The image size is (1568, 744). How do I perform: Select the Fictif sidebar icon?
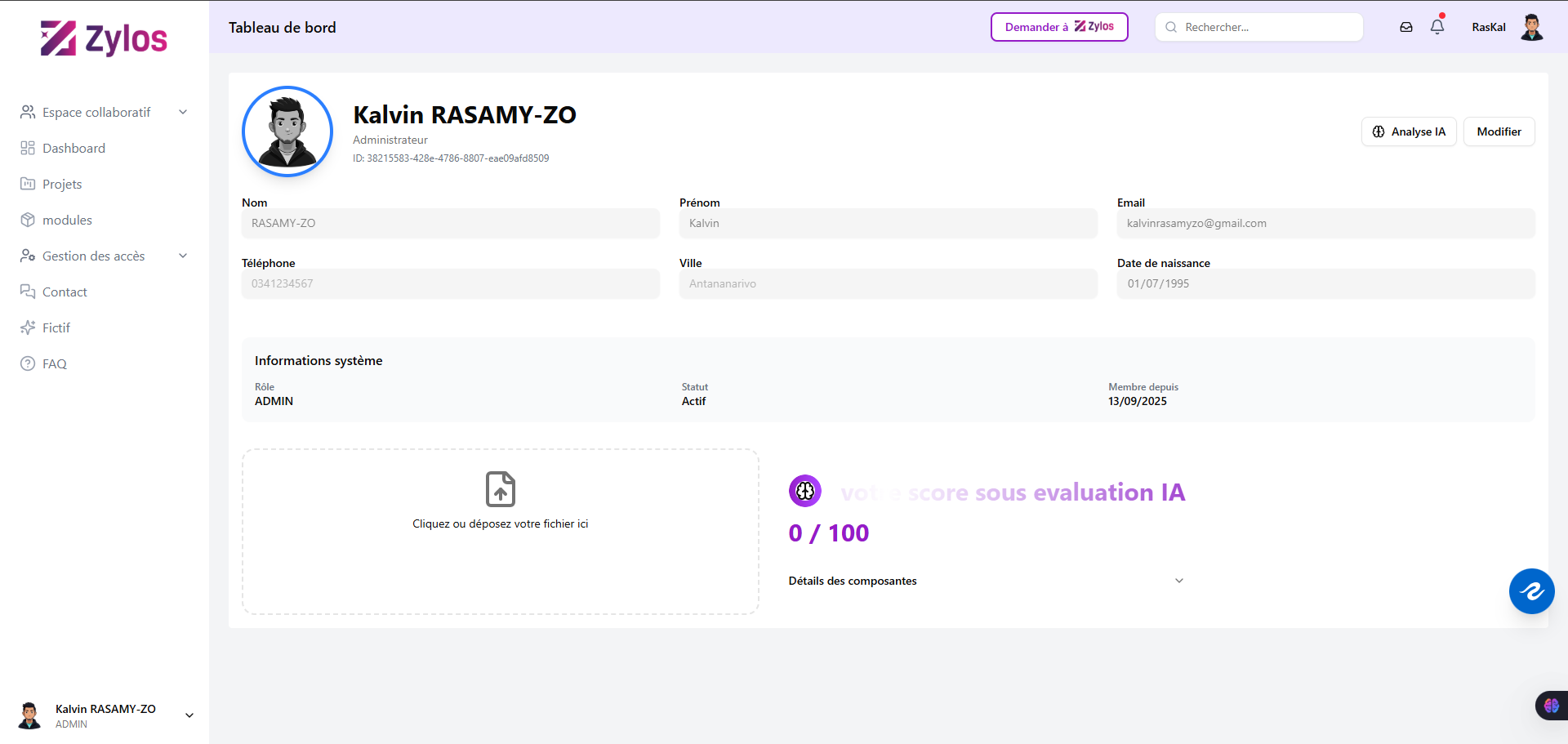tap(28, 327)
